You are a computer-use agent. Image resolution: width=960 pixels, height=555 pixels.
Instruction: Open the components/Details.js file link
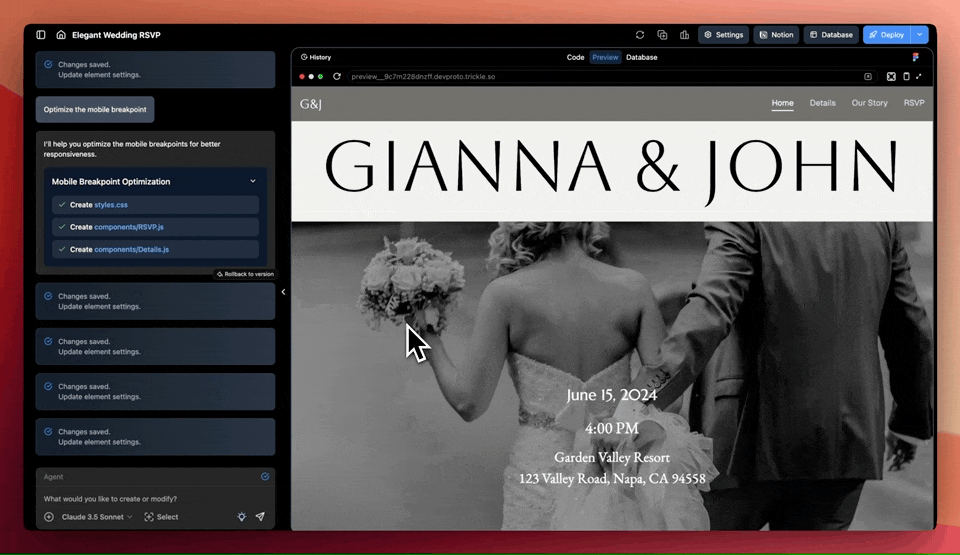(x=132, y=249)
